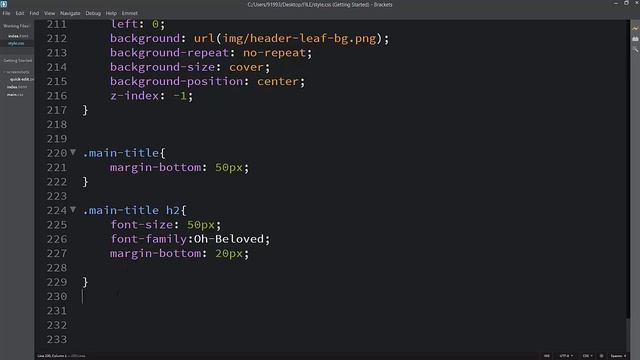
Task: Click the center value on line 215
Action: coord(278,81)
